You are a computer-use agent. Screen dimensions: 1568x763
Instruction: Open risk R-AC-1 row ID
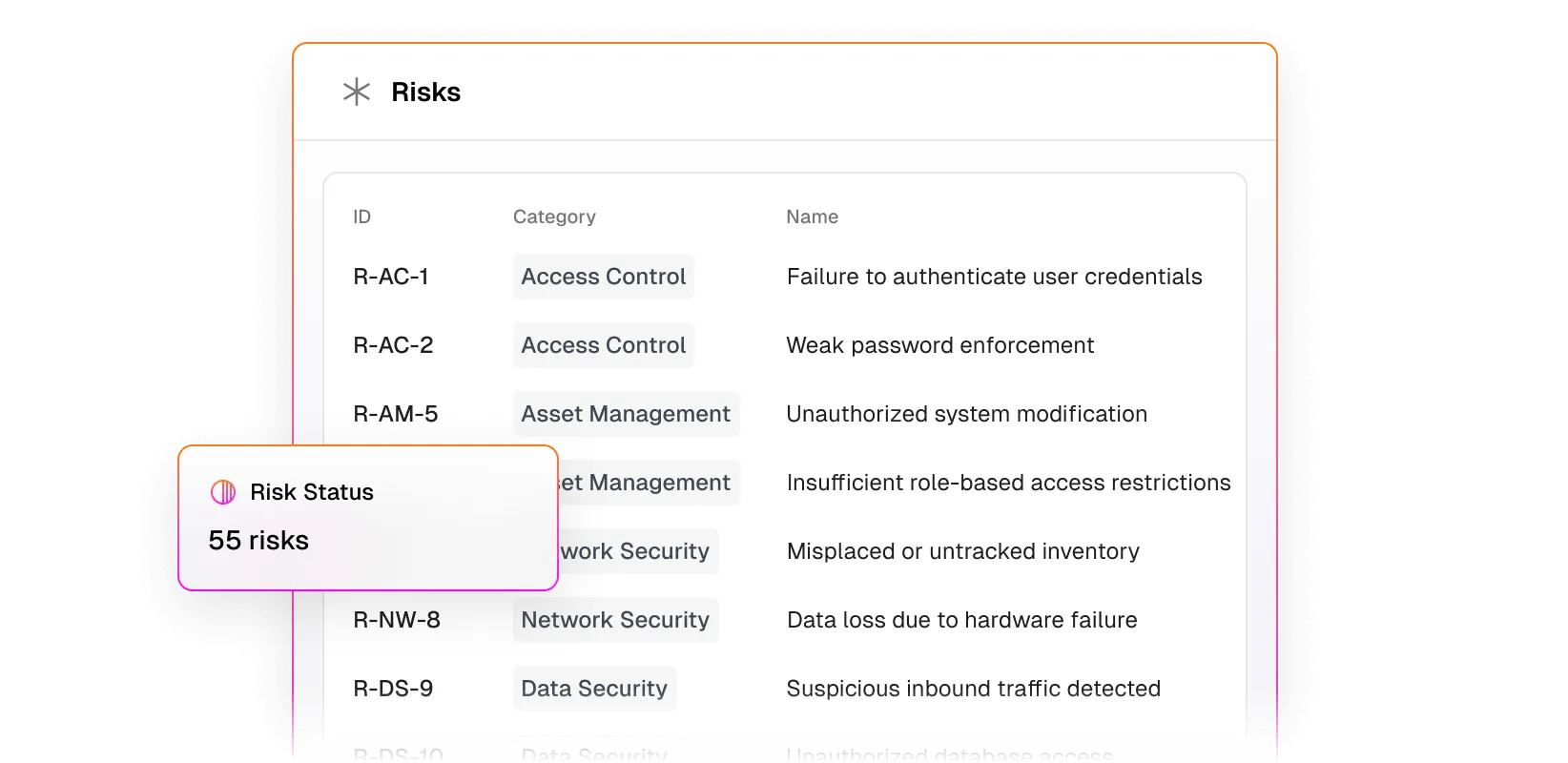click(391, 277)
